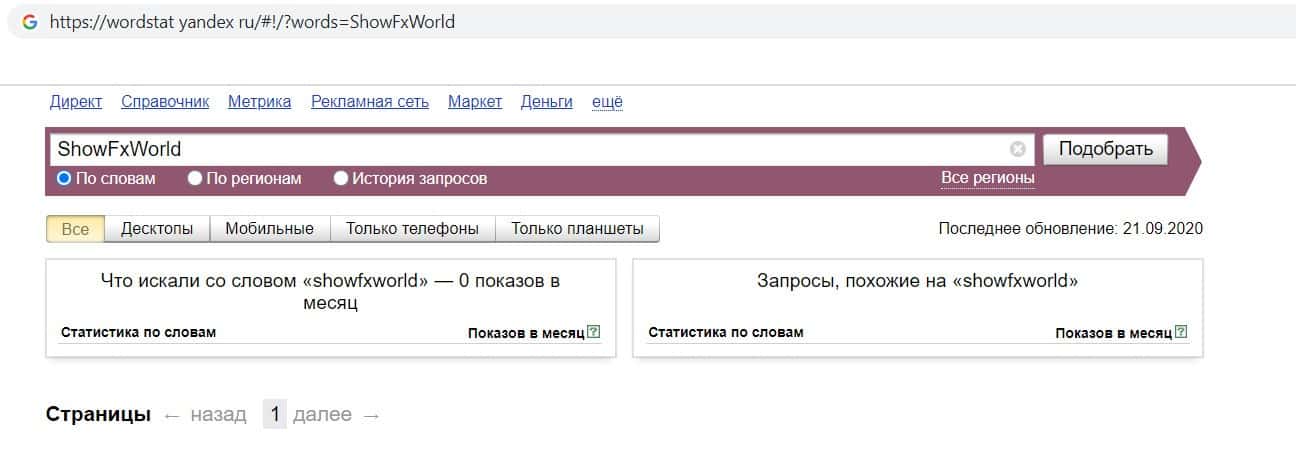The image size is (1296, 466).
Task: Select the 'Все' devices tab
Action: click(x=76, y=229)
